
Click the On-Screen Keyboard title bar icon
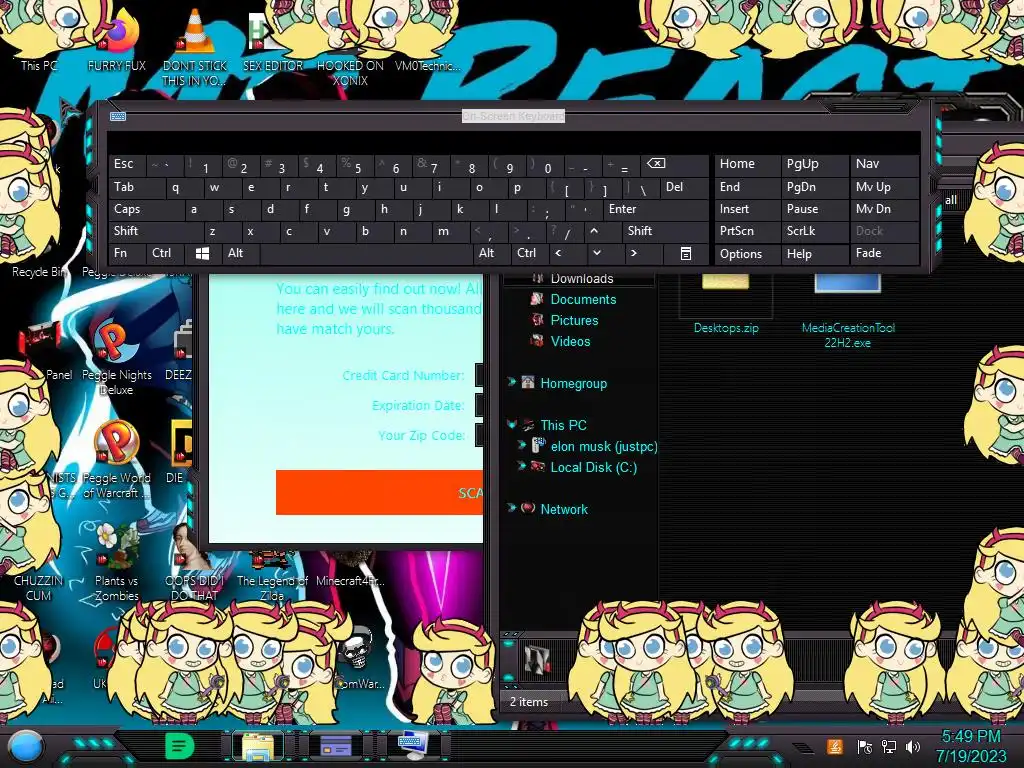[x=118, y=116]
